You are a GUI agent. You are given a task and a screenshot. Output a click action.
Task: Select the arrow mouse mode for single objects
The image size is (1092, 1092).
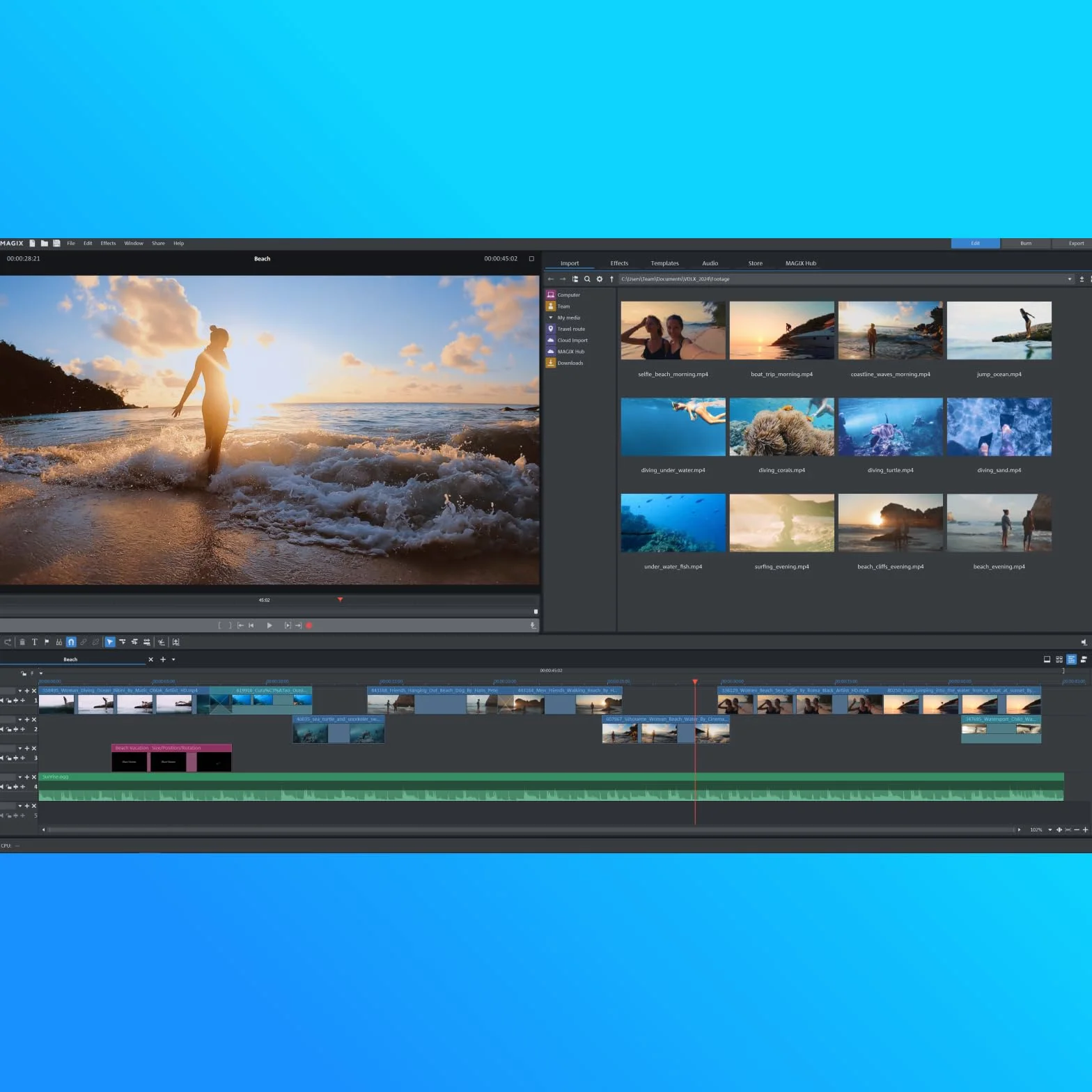(110, 642)
